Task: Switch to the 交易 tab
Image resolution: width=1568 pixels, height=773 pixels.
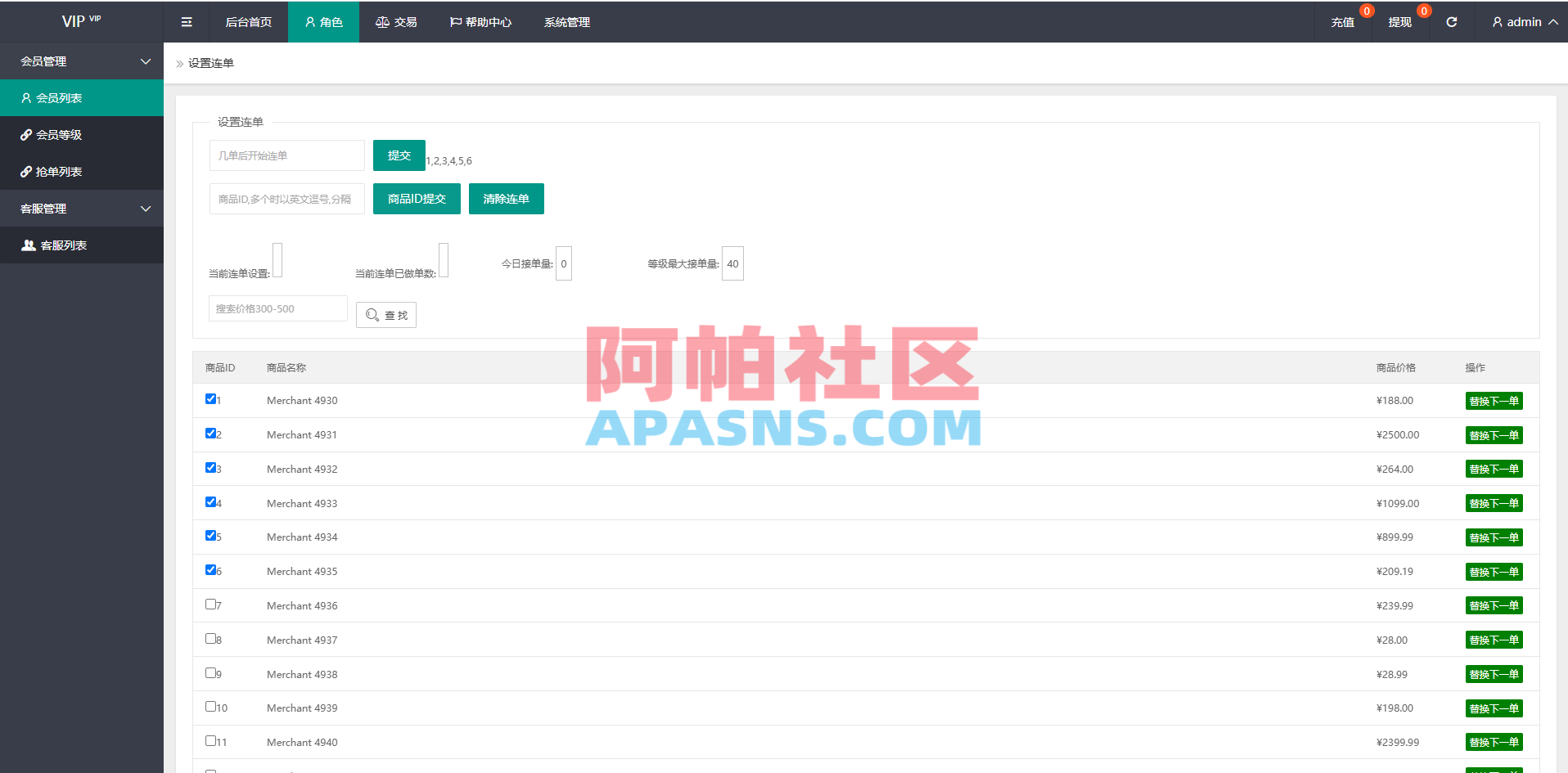Action: 396,21
